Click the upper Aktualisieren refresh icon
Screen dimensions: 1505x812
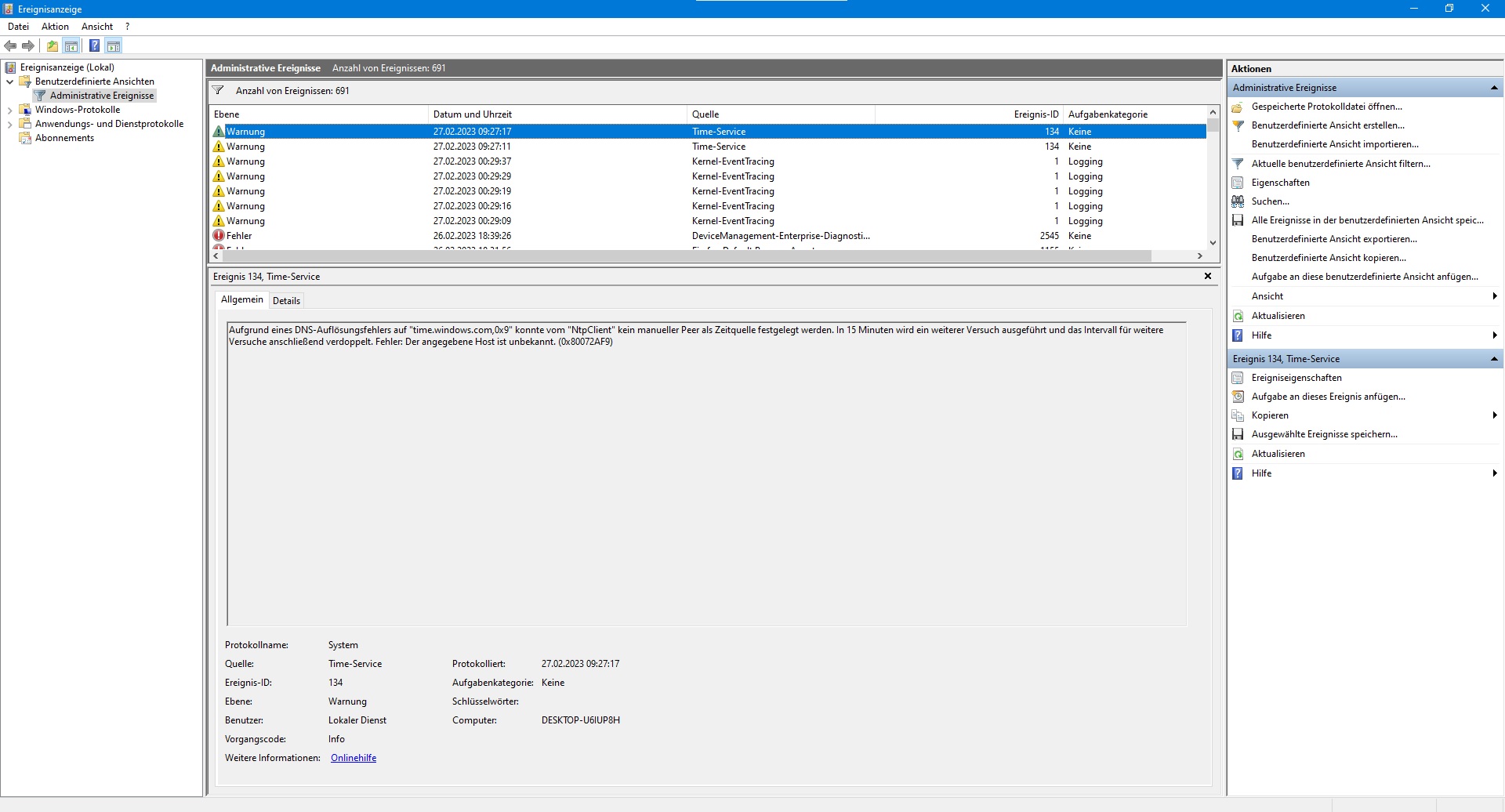(1238, 316)
